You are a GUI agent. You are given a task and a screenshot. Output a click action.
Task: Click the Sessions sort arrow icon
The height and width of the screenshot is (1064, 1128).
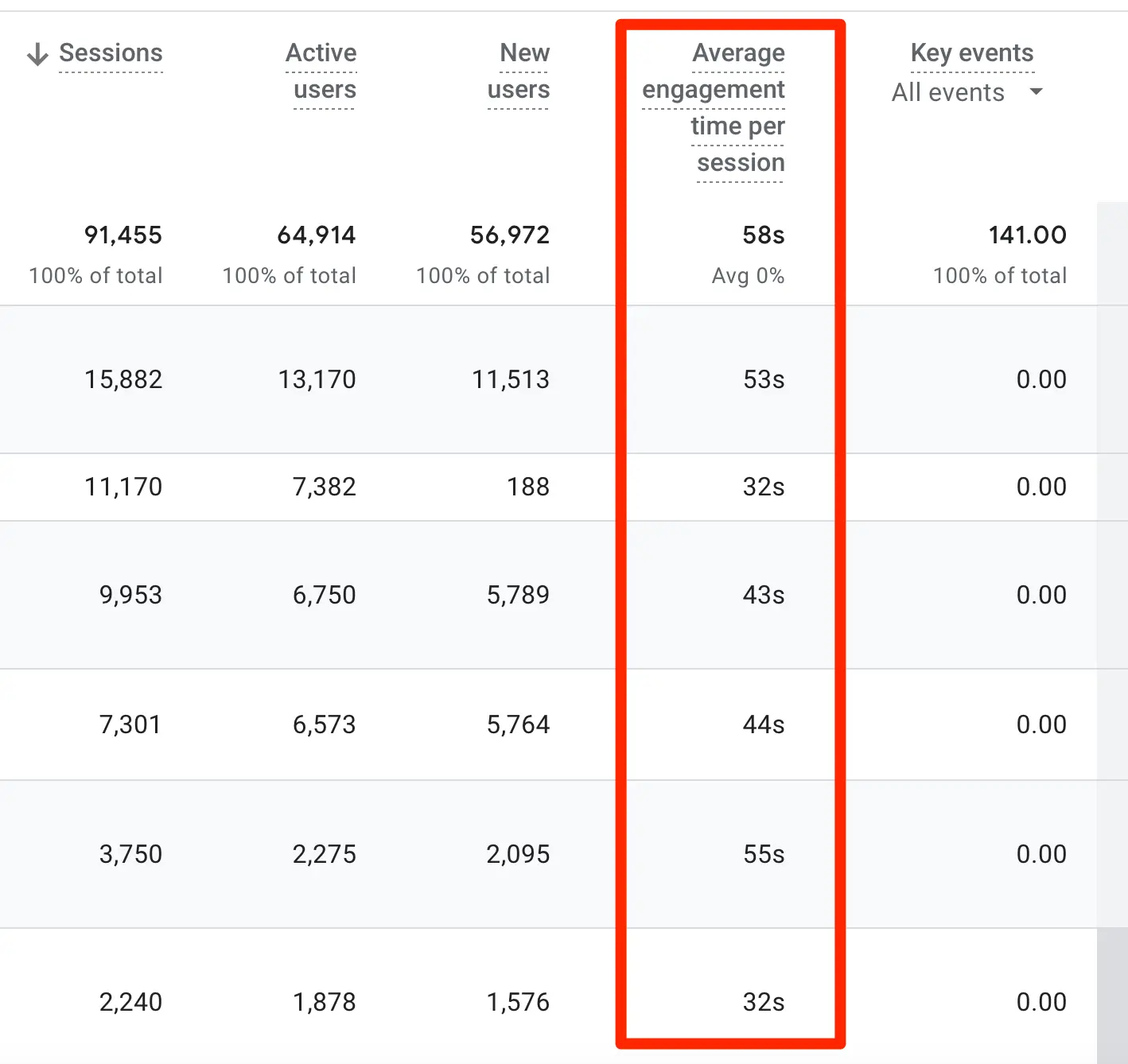(37, 54)
